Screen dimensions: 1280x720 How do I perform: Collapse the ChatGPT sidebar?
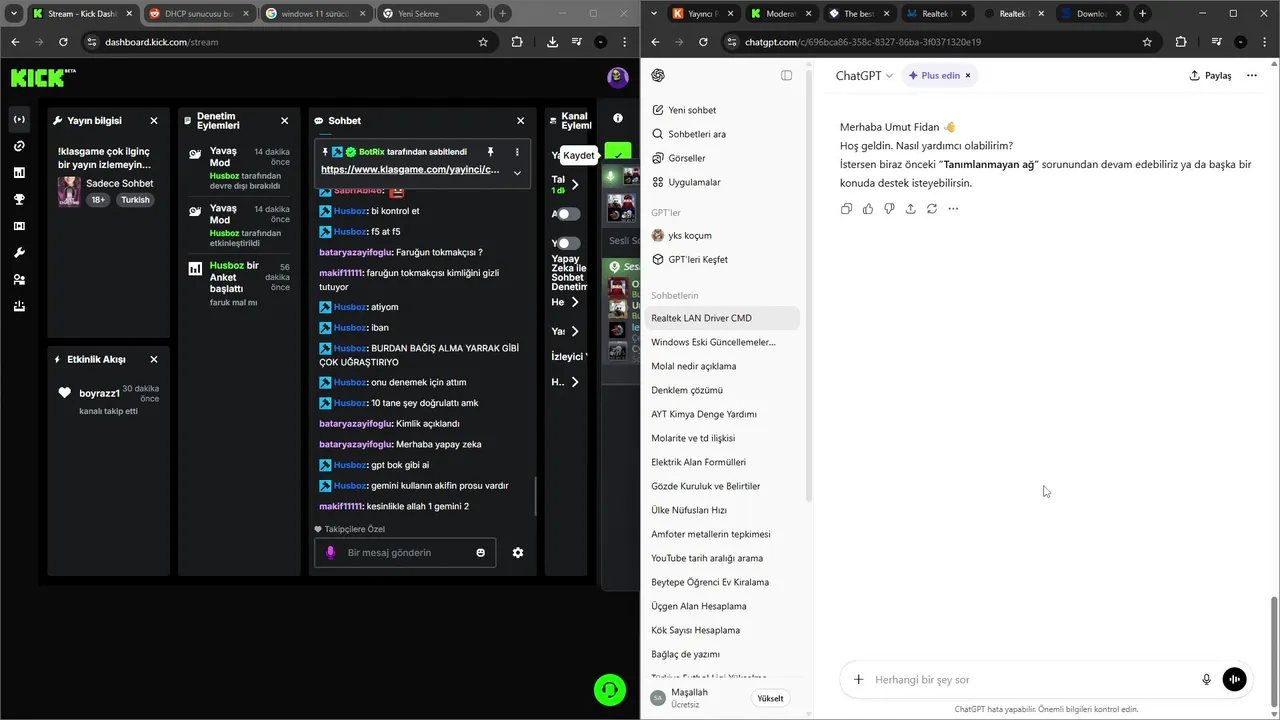pos(787,76)
